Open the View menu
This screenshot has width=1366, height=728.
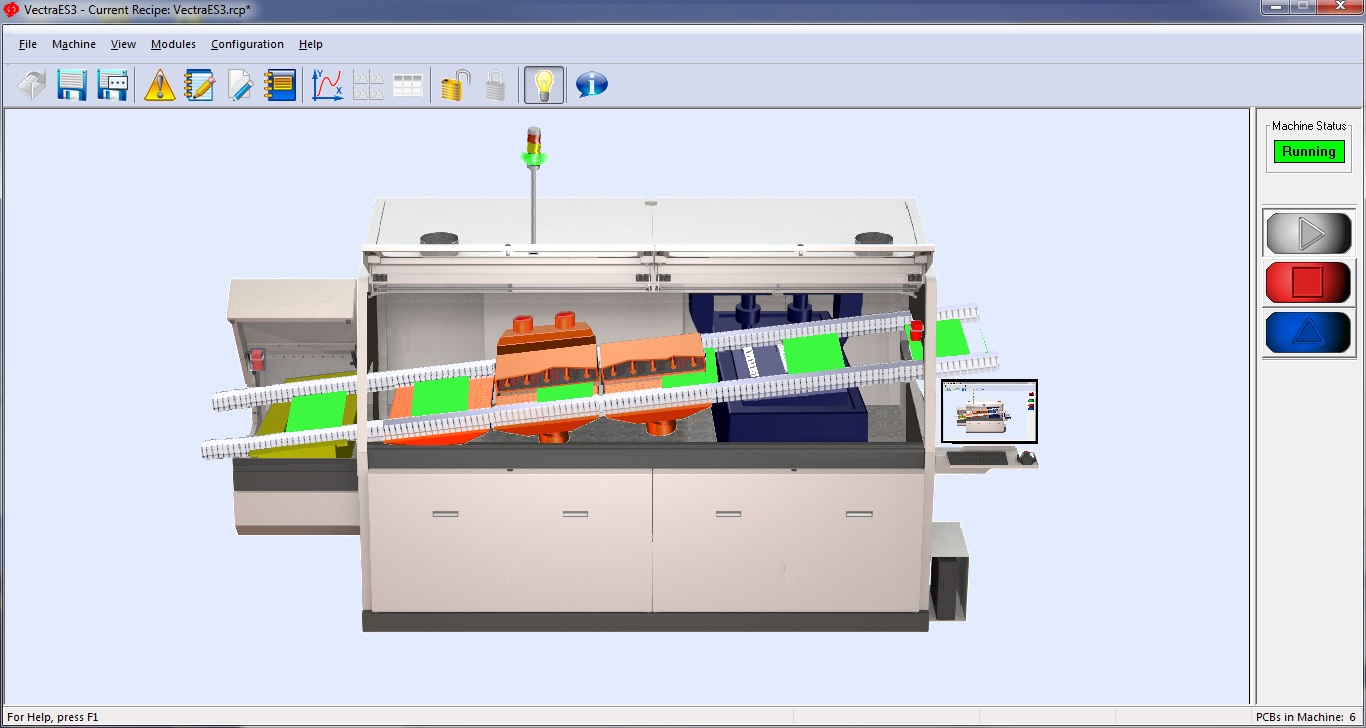click(x=123, y=44)
